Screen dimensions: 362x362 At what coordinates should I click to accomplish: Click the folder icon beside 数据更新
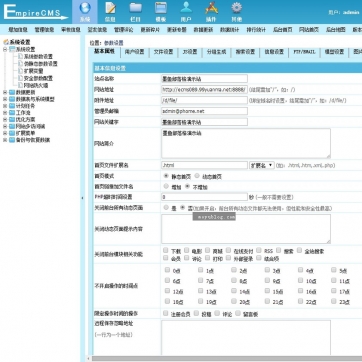pos(12,92)
